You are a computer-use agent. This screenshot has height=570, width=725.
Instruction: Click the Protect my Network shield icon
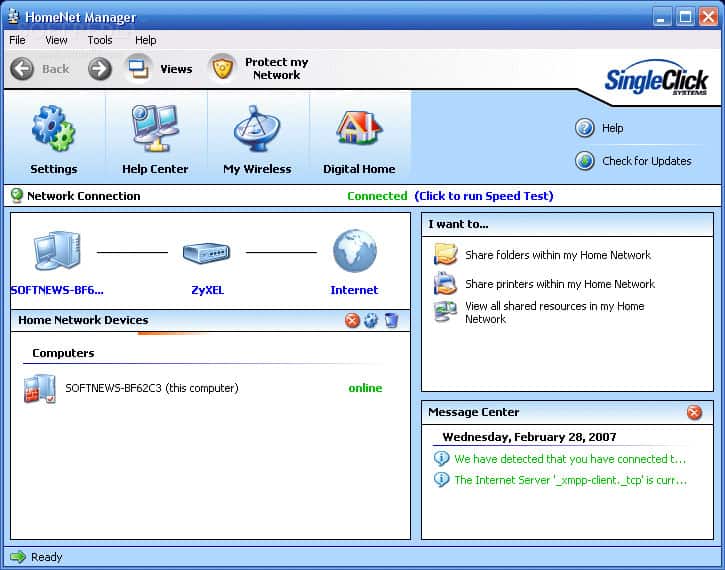click(x=222, y=69)
